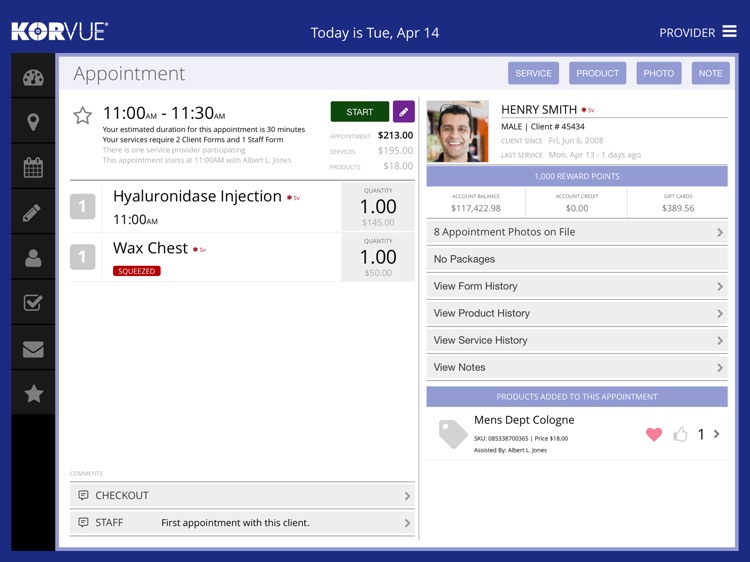Click the 'Today is Tue, Apr 14' date header
Viewport: 750px width, 562px height.
[x=375, y=33]
